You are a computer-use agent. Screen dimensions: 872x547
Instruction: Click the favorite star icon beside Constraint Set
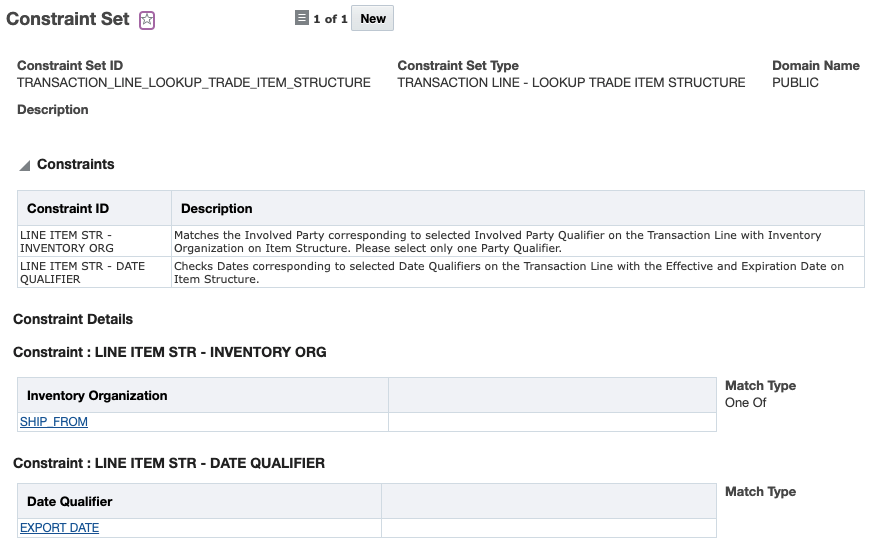[147, 20]
